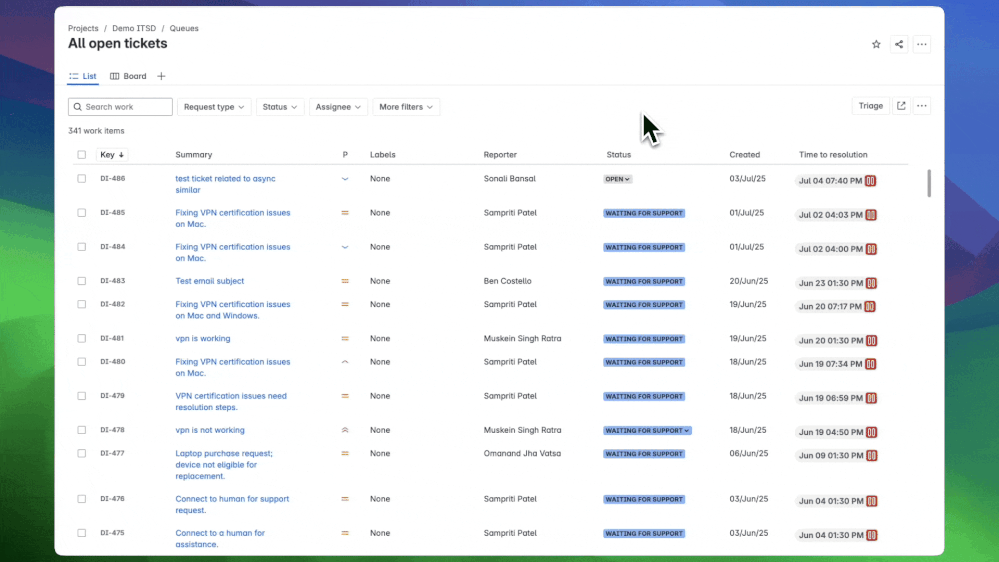
Task: Open the Laptop purchase request ticket
Action: click(x=224, y=465)
